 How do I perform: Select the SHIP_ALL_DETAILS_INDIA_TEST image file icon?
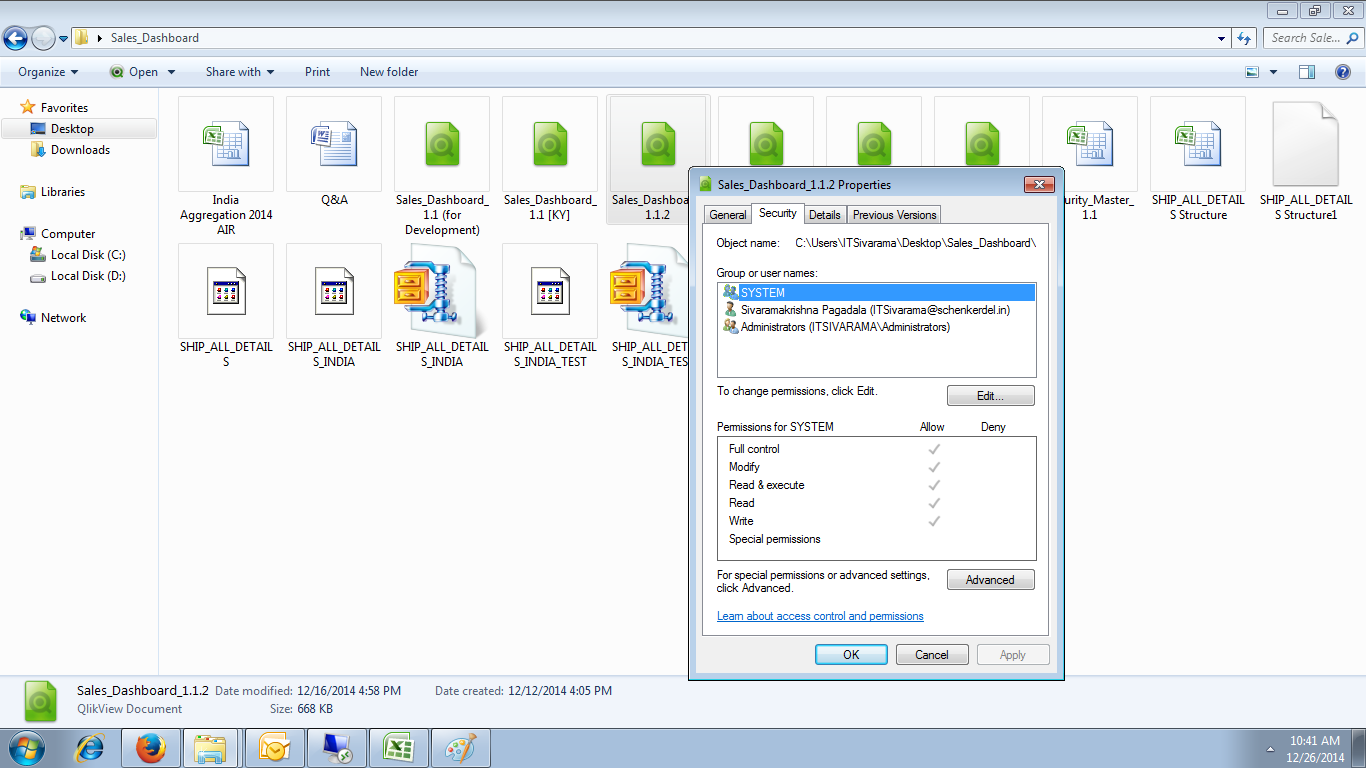pyautogui.click(x=550, y=291)
